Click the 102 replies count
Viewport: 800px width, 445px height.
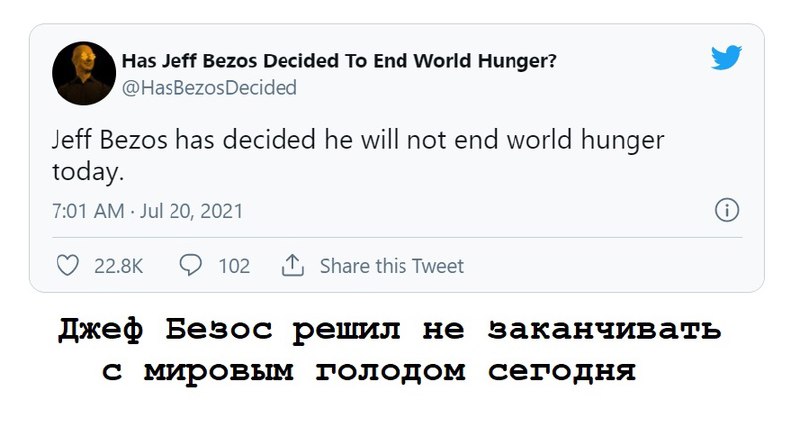click(234, 267)
